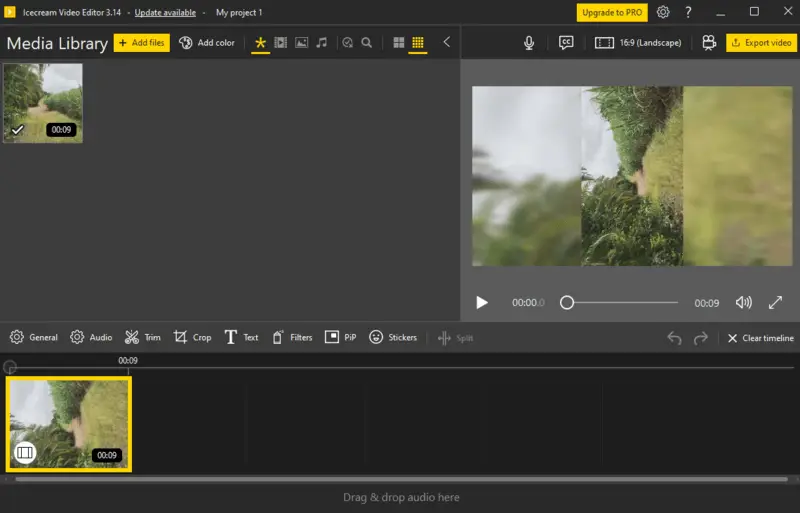Switch to small grid thumbnail view
This screenshot has width=800, height=513.
pos(418,43)
